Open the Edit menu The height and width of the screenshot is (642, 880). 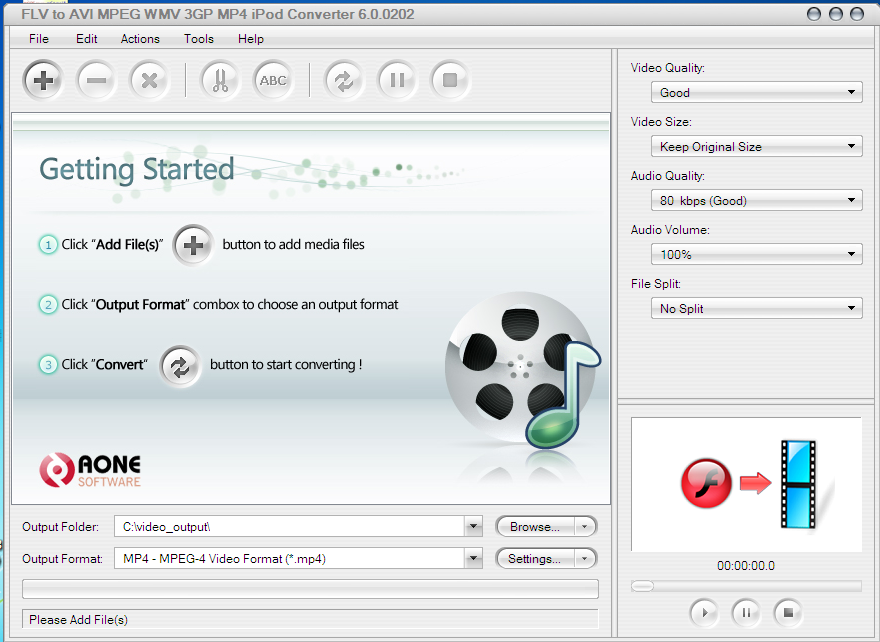coord(86,39)
